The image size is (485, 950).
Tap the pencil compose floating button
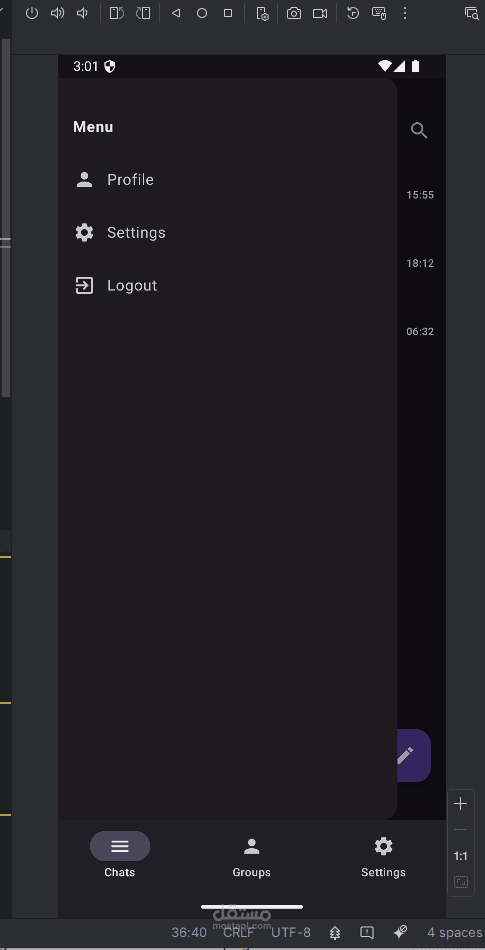(414, 756)
